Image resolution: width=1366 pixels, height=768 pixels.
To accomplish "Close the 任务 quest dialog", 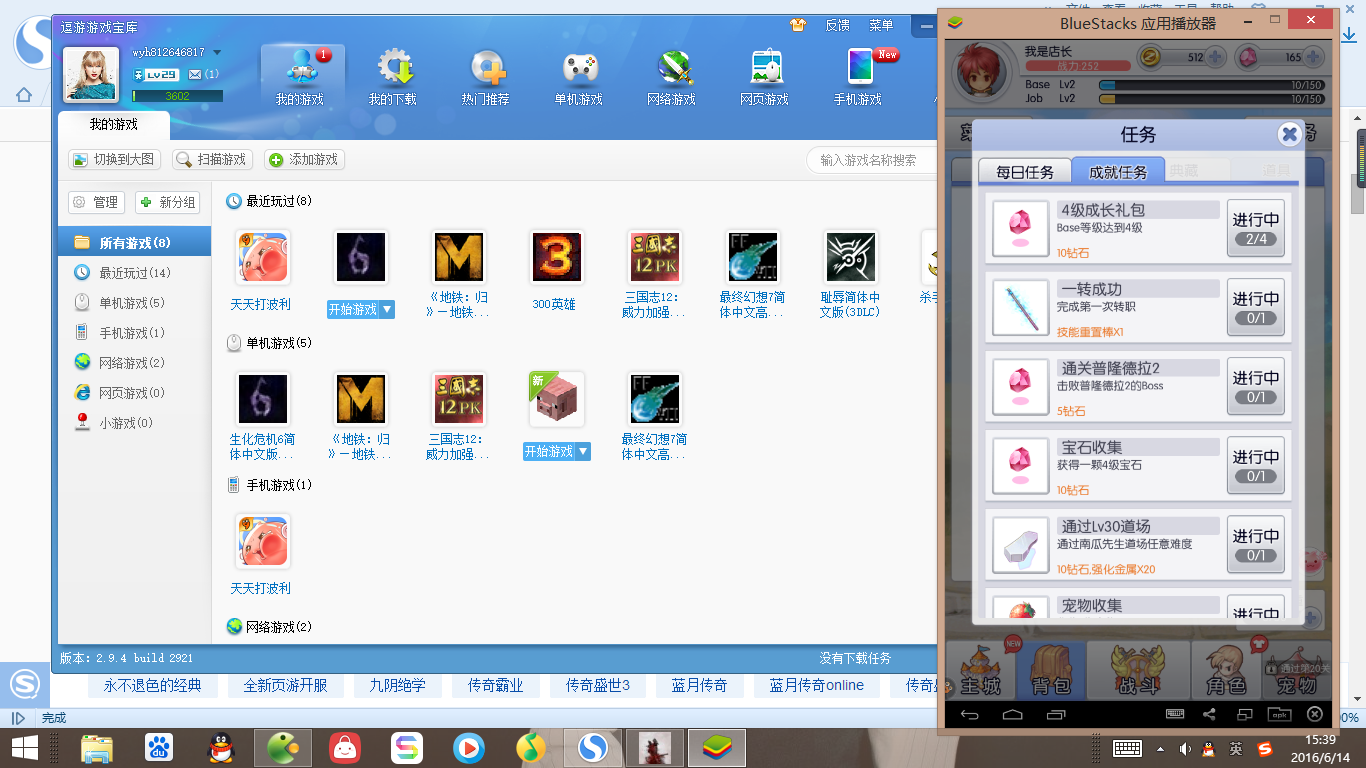I will coord(1290,134).
